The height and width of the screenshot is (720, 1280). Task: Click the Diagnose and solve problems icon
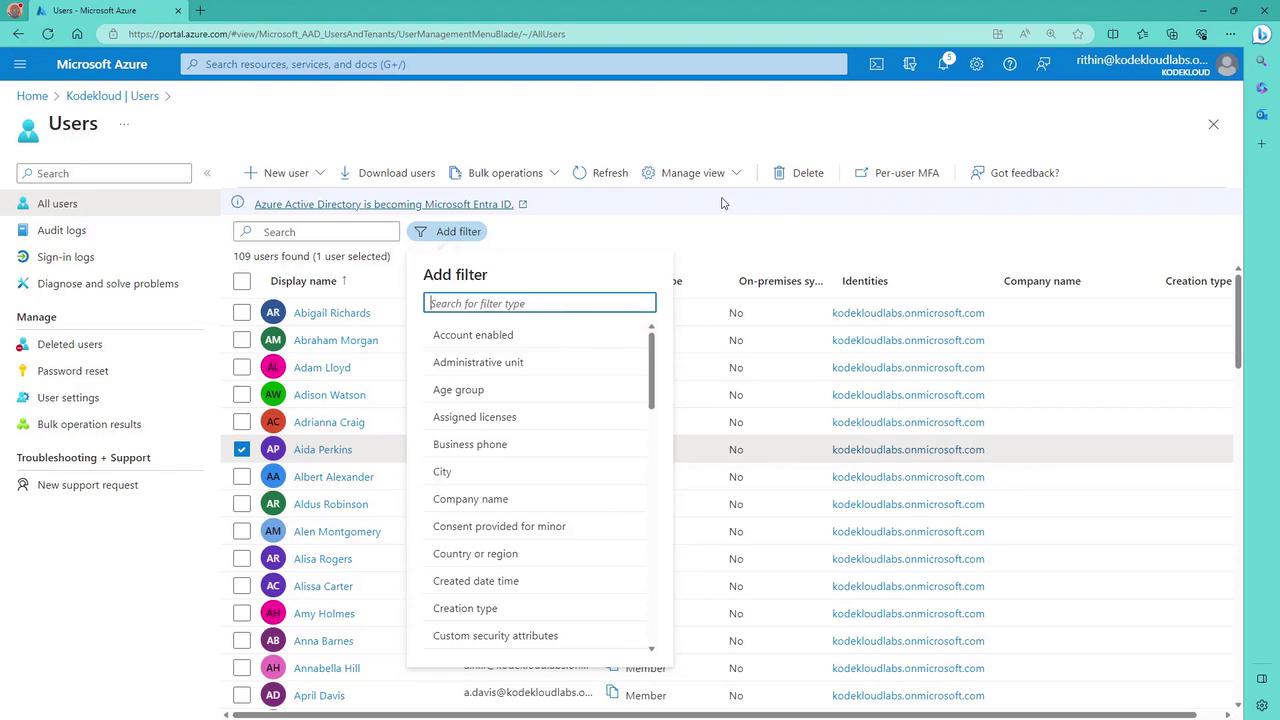pyautogui.click(x=24, y=284)
